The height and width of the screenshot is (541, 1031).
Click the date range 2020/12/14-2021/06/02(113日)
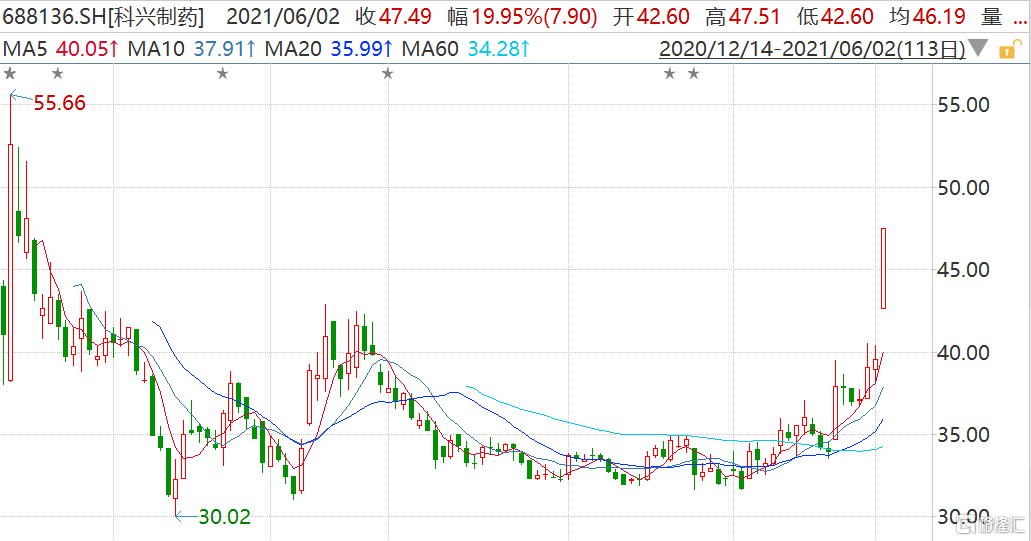click(x=812, y=49)
